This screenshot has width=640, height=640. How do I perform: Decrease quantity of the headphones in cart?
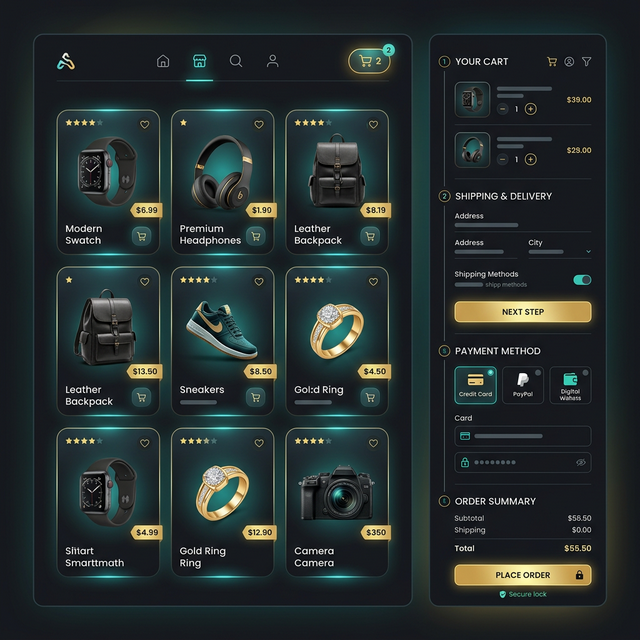tap(503, 159)
